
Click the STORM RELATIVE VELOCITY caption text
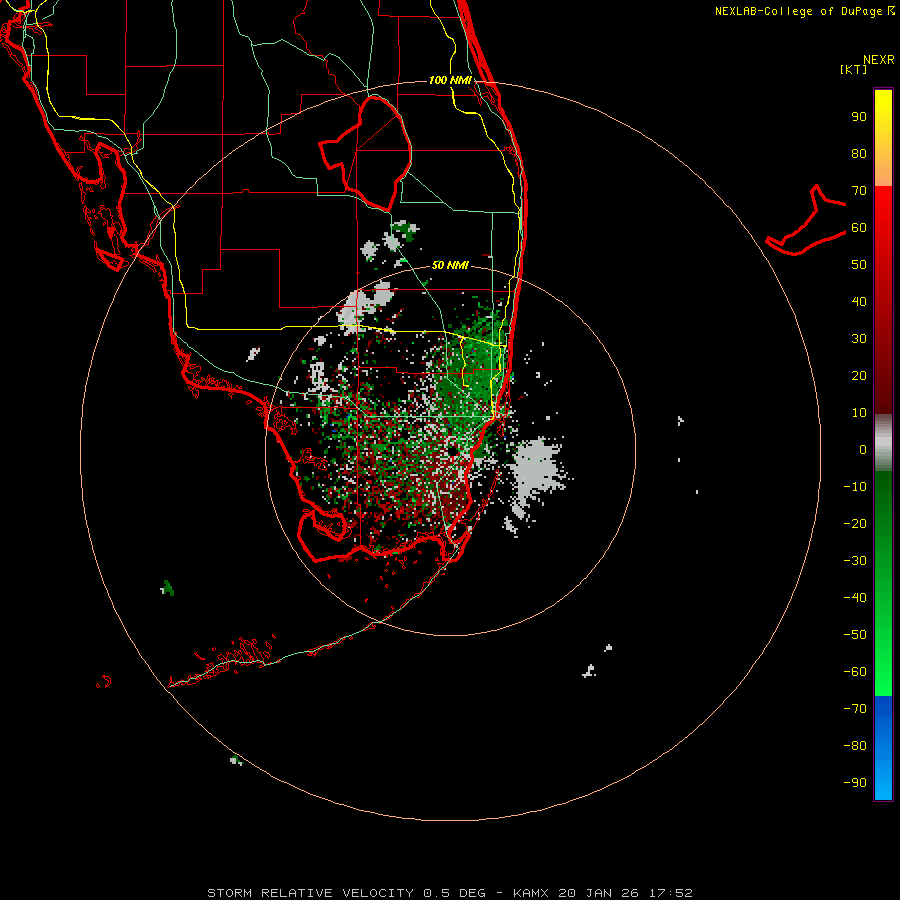[310, 893]
